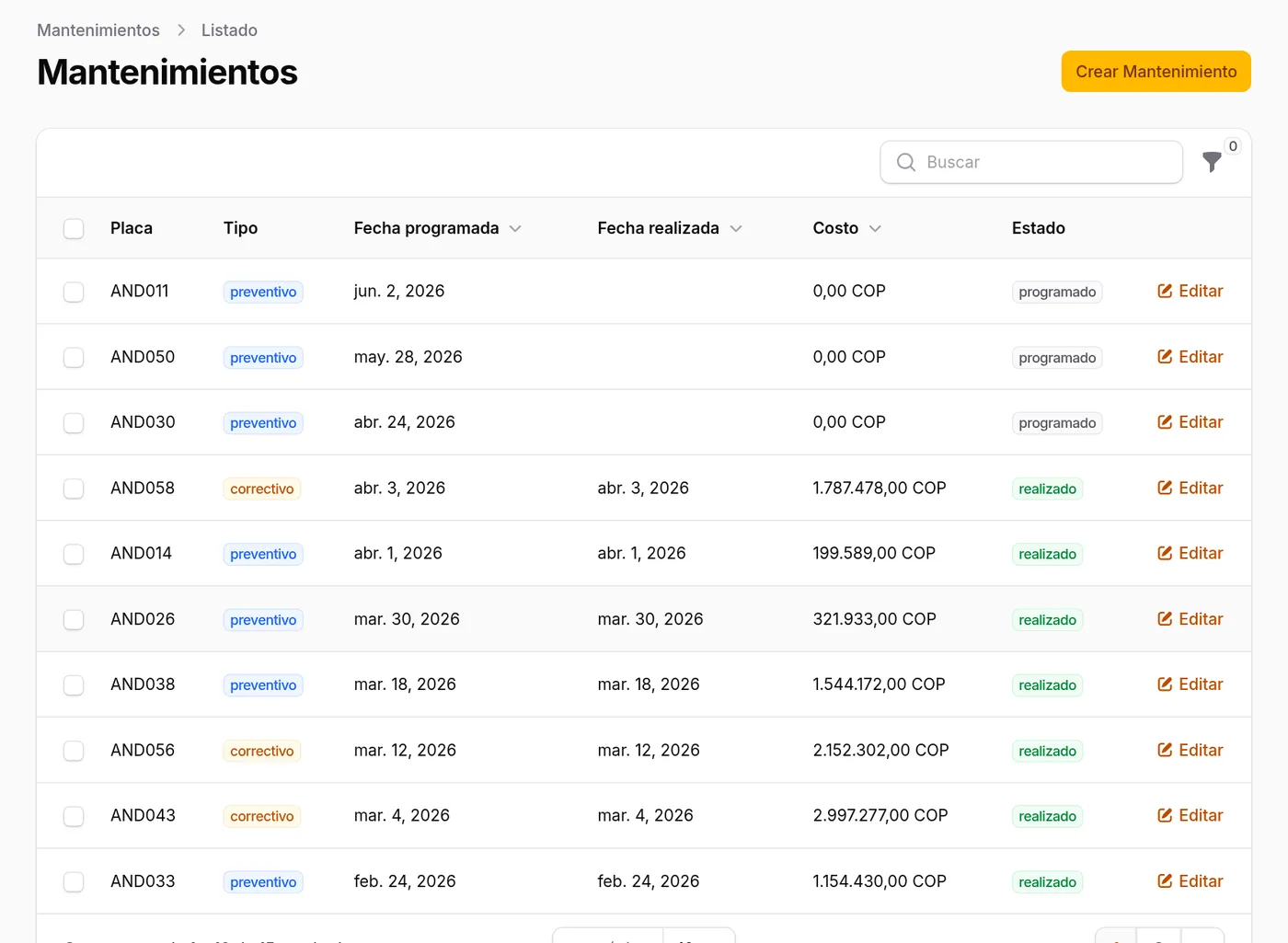This screenshot has width=1288, height=943.
Task: Click the Crear Mantenimiento button
Action: click(x=1156, y=72)
